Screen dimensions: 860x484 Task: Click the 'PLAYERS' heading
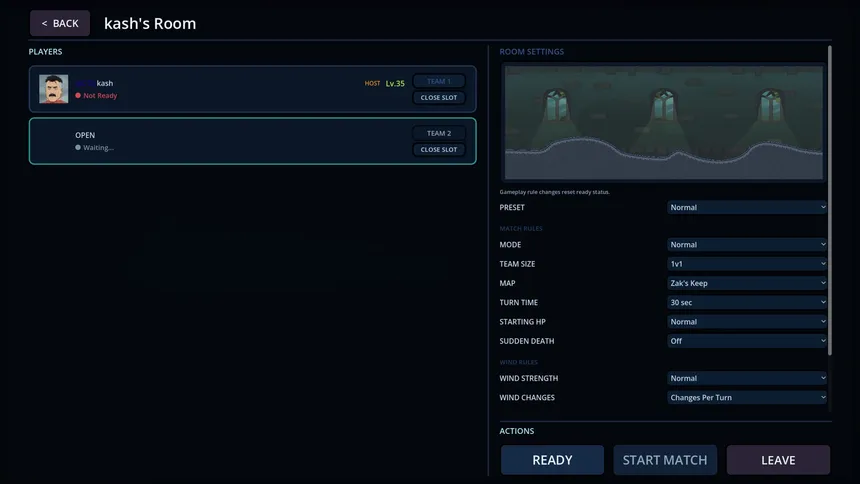coord(46,52)
